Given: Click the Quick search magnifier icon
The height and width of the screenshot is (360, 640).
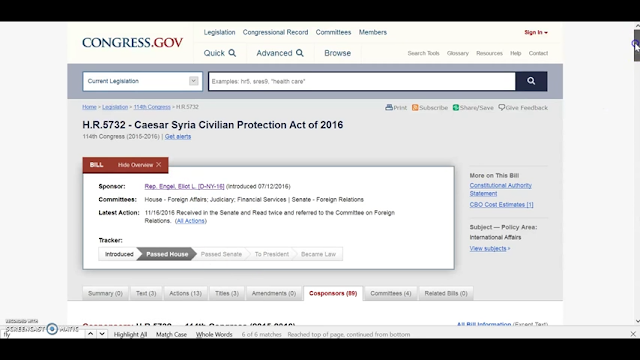Looking at the screenshot, I should [232, 53].
